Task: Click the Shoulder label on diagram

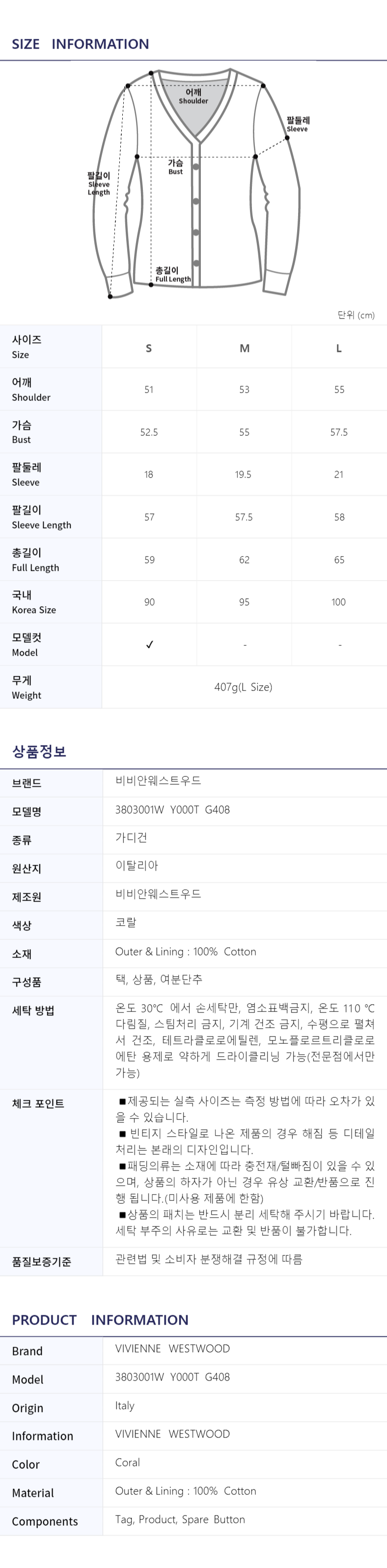Action: [x=193, y=96]
